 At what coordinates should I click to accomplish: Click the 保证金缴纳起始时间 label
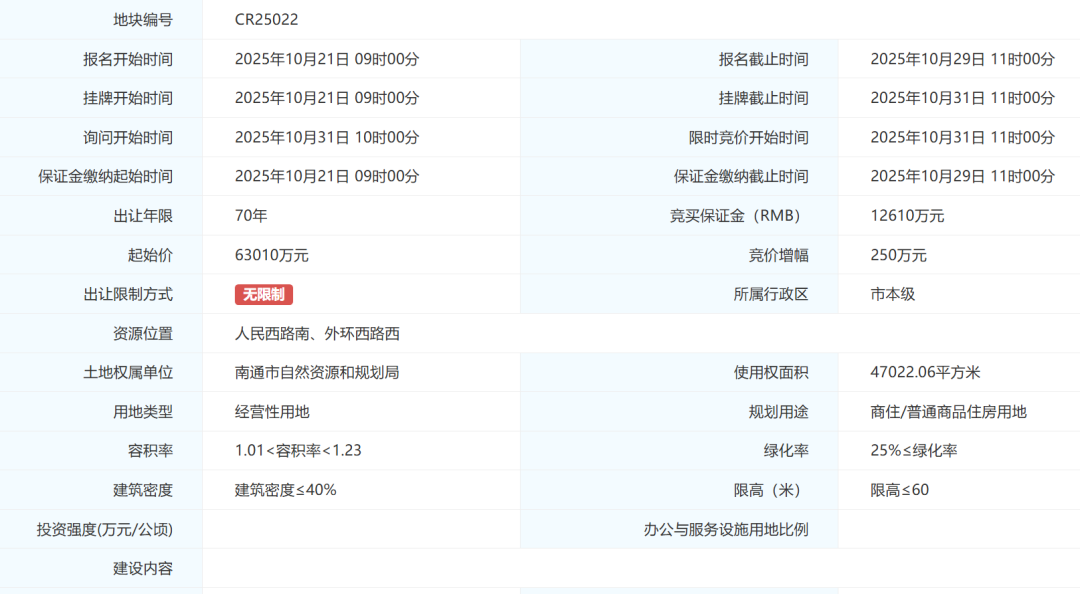coord(105,176)
